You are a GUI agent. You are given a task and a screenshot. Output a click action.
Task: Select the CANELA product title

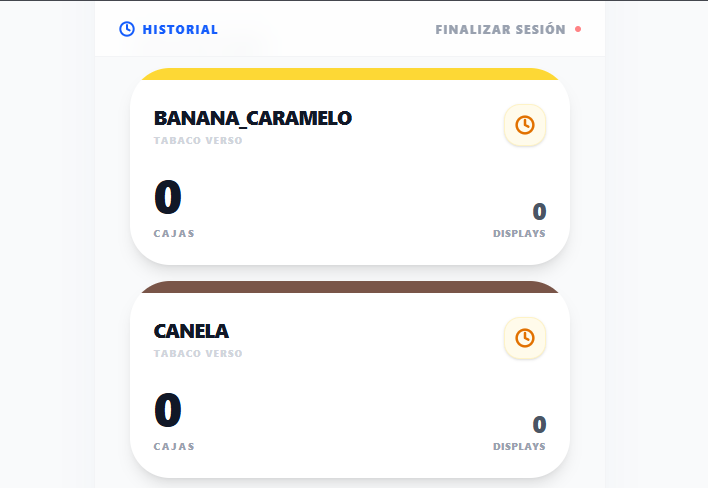point(191,331)
